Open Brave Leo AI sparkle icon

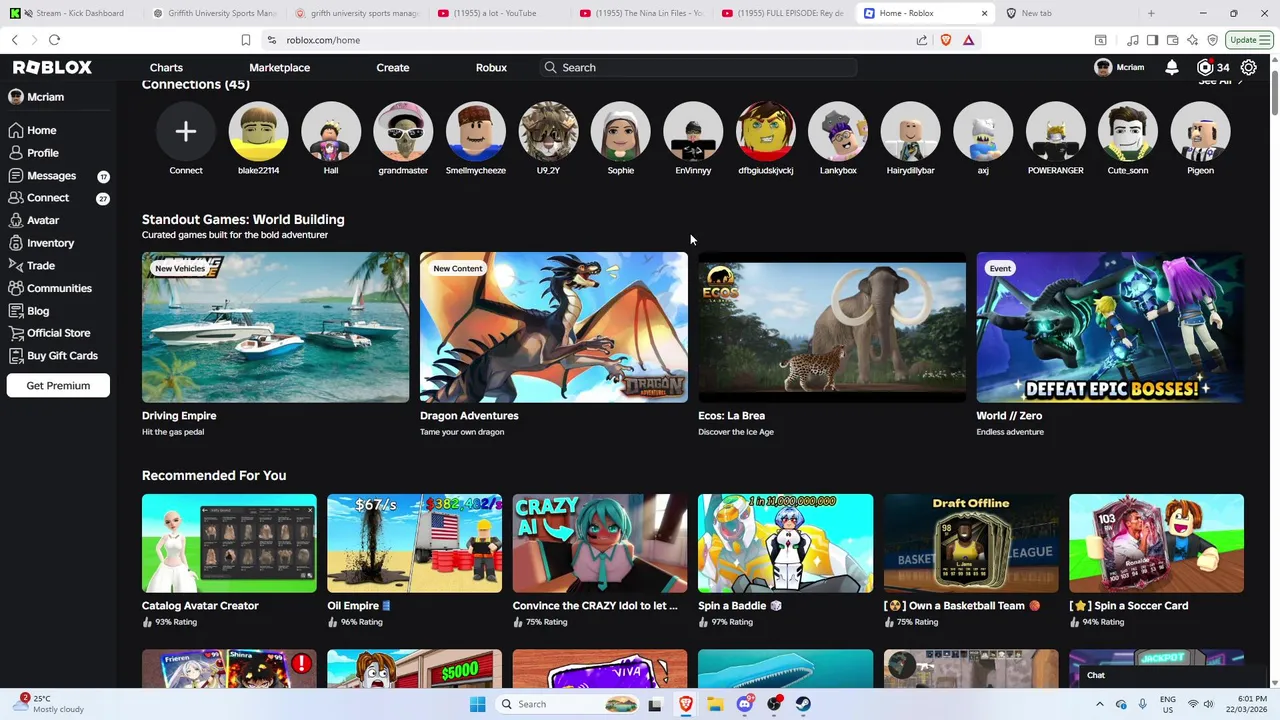click(x=1192, y=40)
